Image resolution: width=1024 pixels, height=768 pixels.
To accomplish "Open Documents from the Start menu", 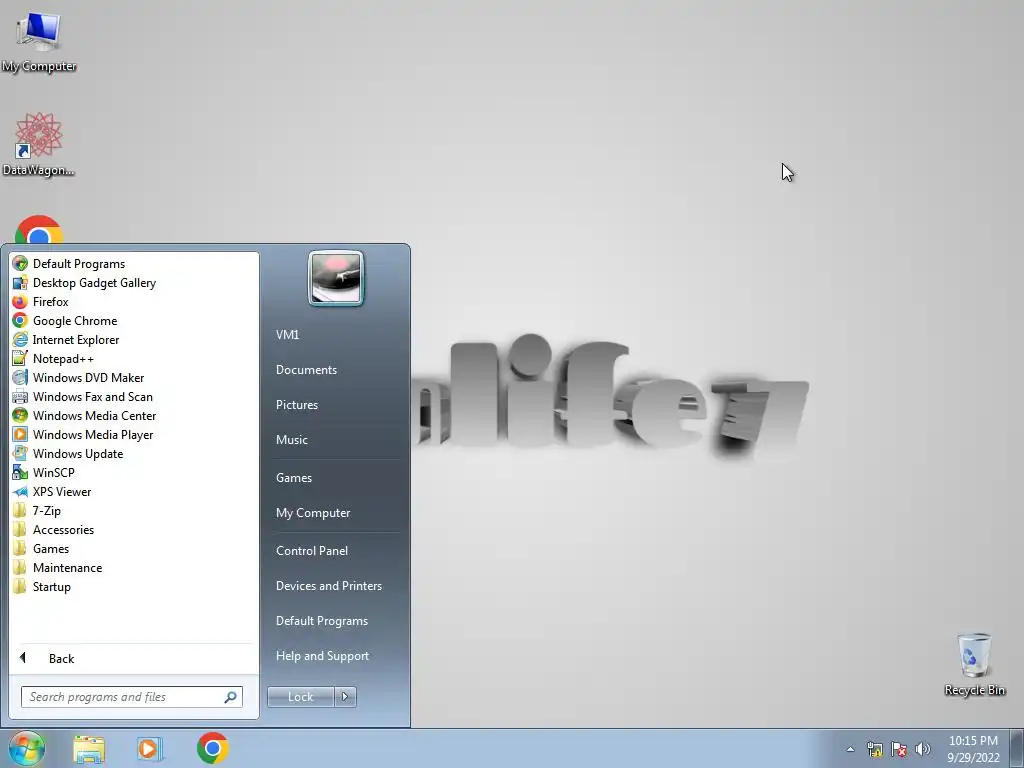I will 306,370.
